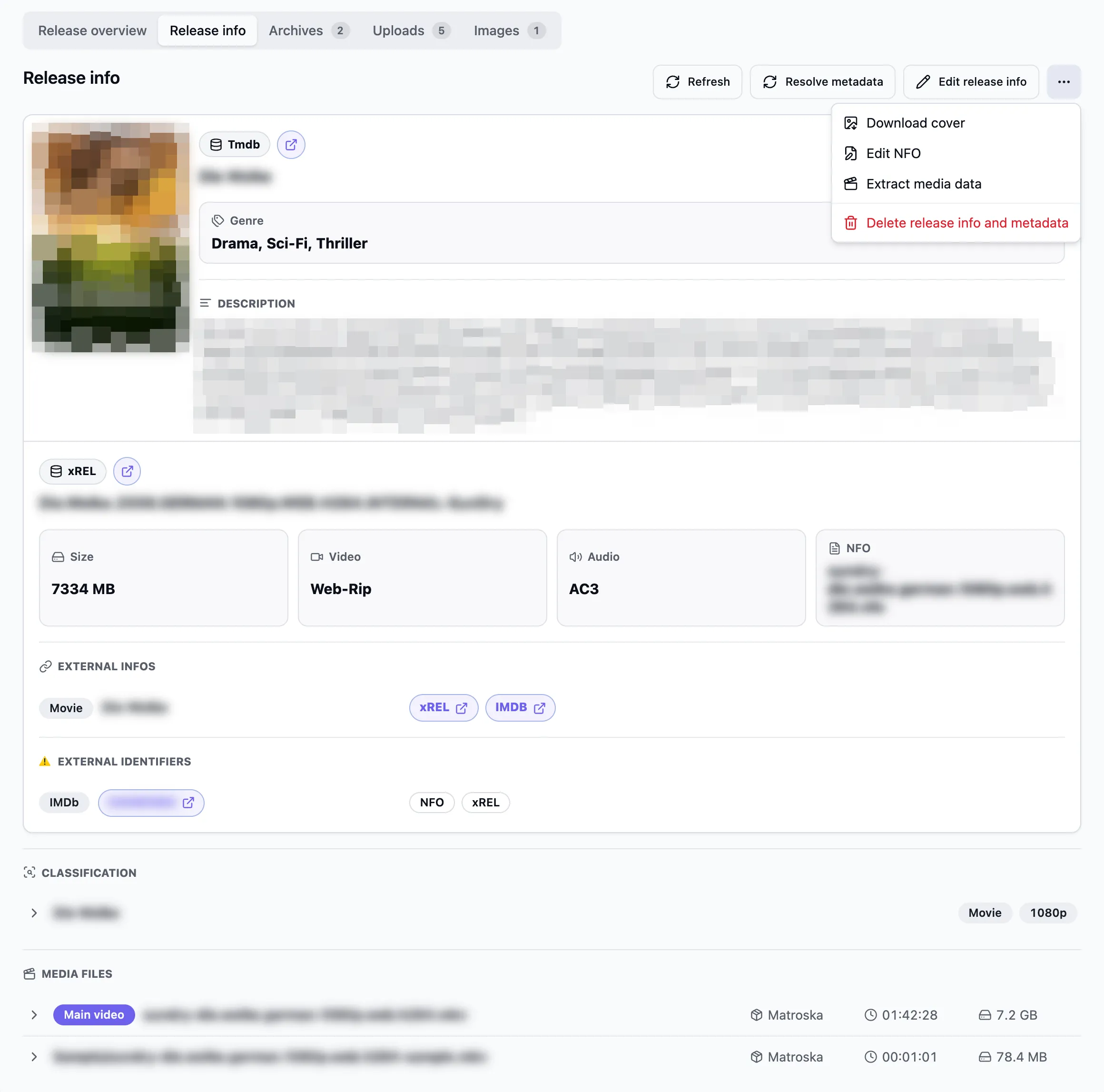Viewport: 1104px width, 1092px height.
Task: Select Edit NFO menu entry
Action: 956,153
